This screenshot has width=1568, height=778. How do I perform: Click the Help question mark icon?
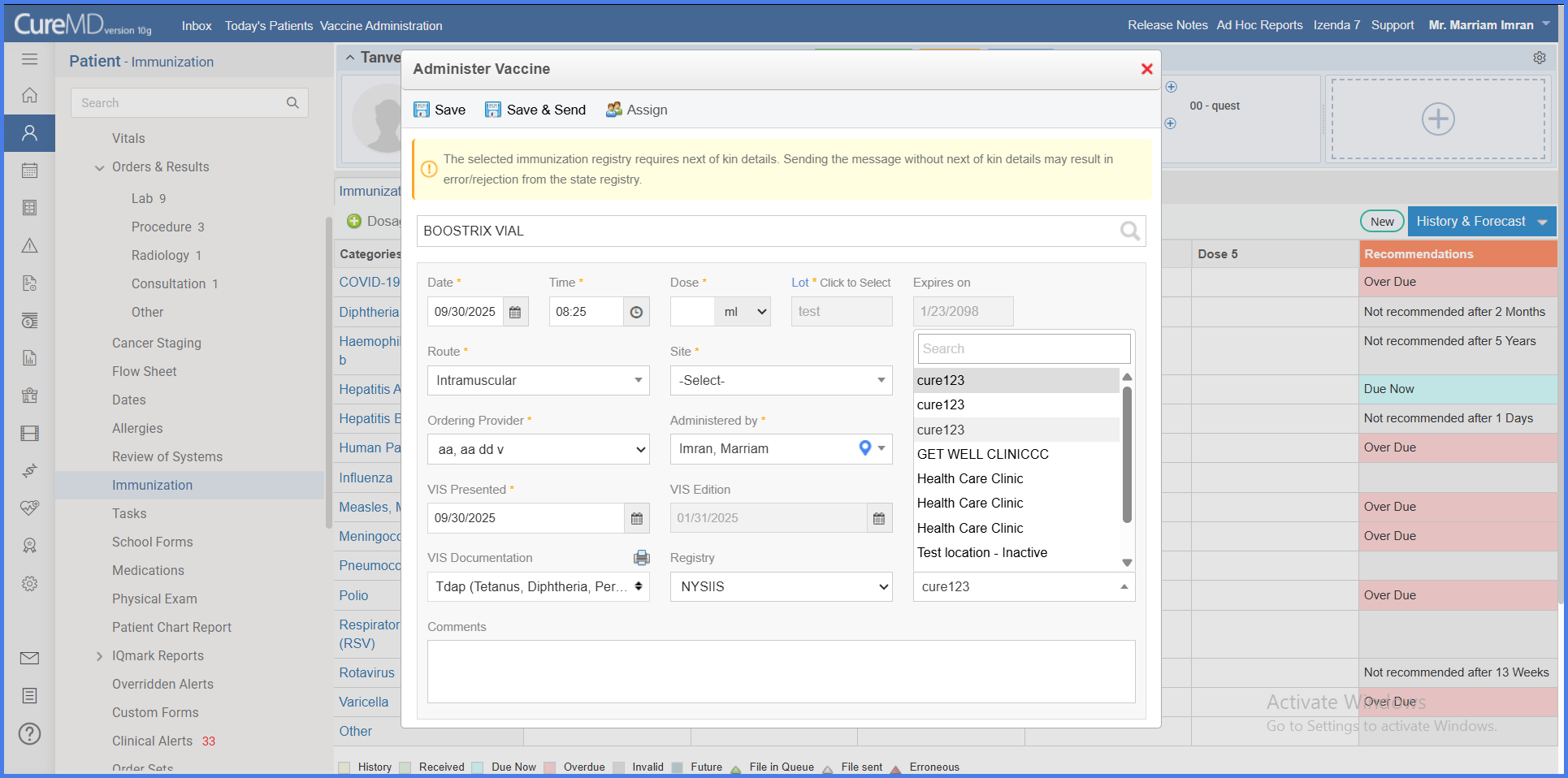30,734
